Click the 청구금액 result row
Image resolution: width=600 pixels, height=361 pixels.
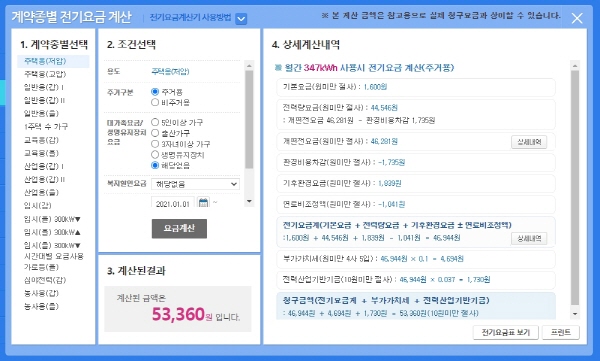point(416,306)
